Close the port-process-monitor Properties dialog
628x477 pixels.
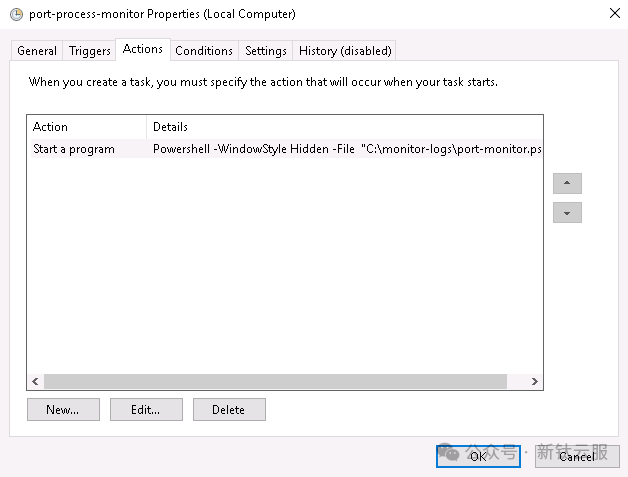(x=615, y=13)
